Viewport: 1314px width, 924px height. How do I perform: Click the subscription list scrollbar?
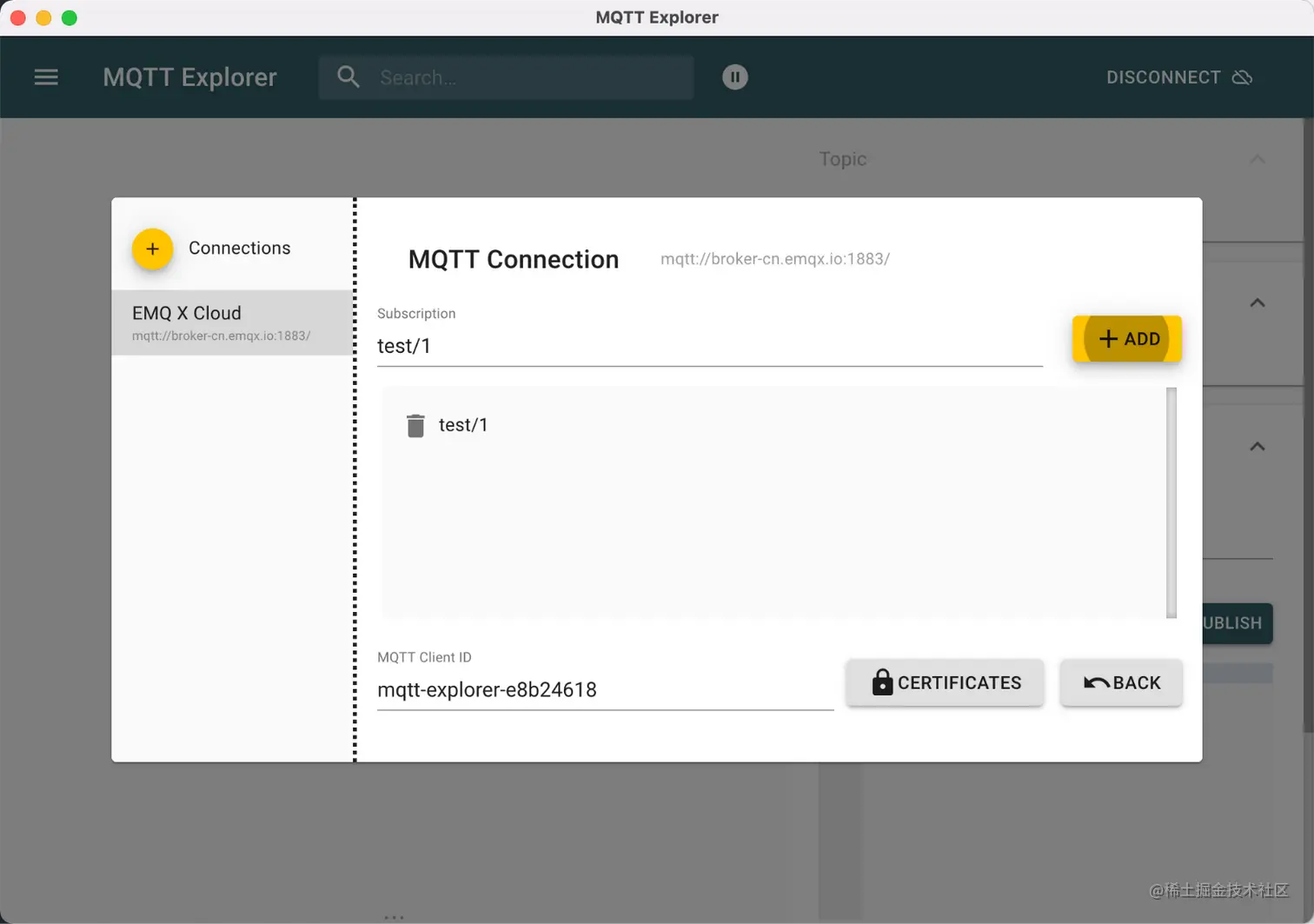(x=1171, y=502)
